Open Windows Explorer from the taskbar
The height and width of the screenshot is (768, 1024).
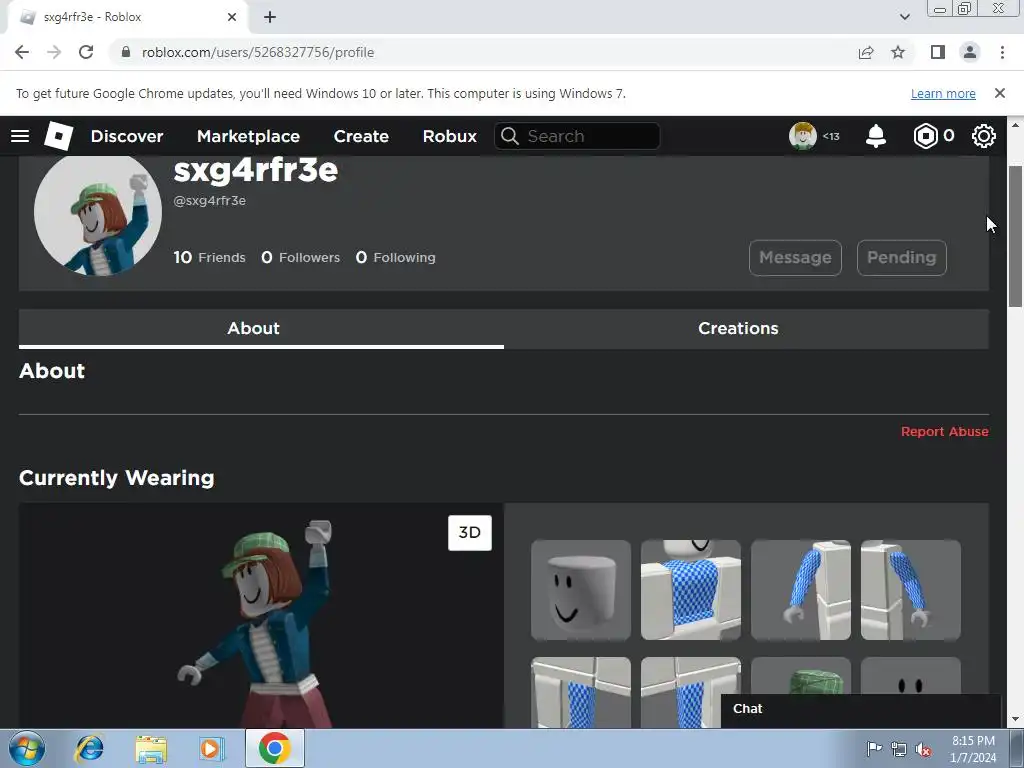(x=151, y=748)
